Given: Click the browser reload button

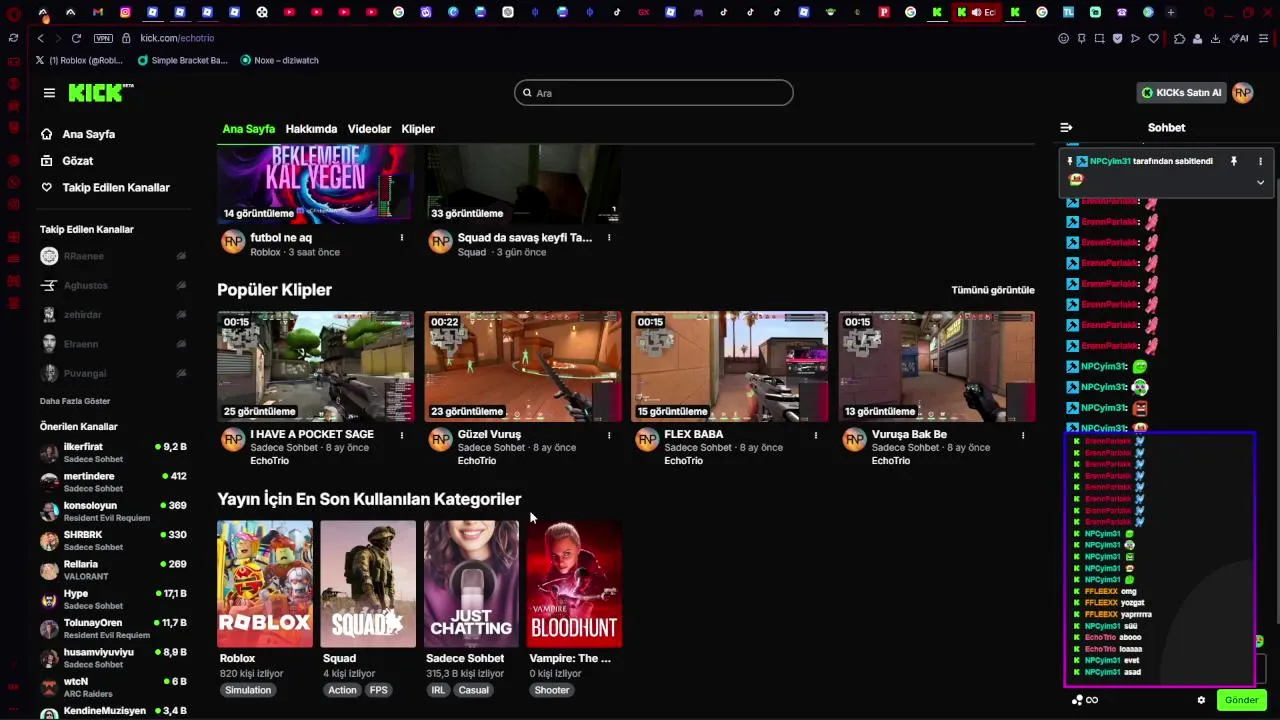Looking at the screenshot, I should (76, 38).
